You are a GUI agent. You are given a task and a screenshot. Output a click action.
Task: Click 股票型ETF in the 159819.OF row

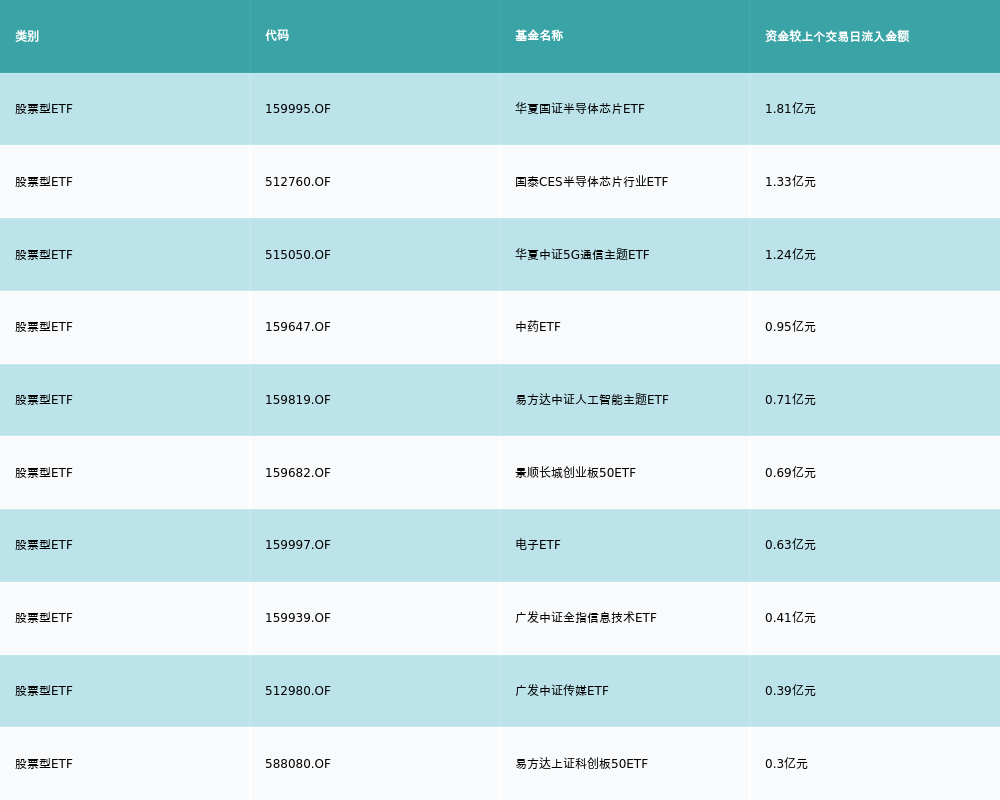coord(44,400)
